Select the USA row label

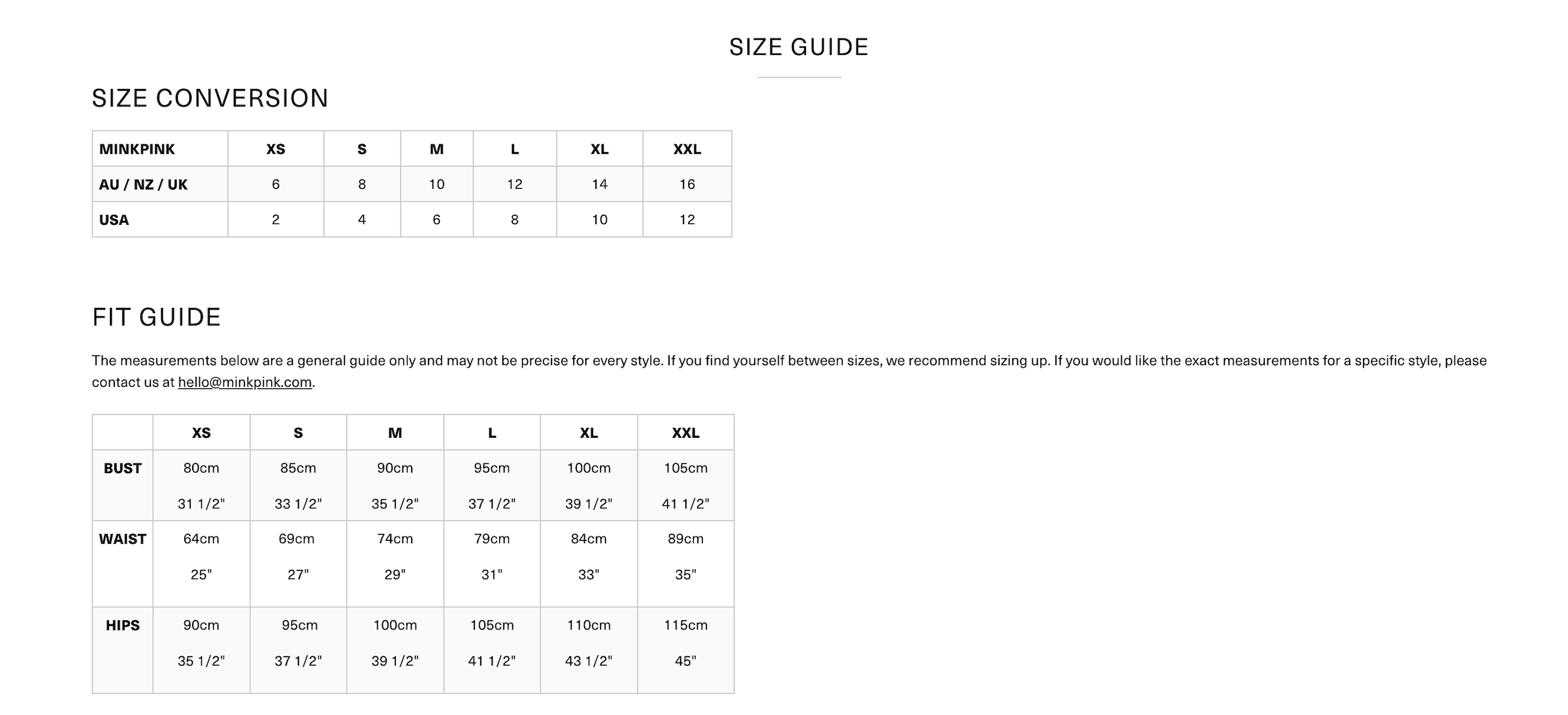(114, 220)
